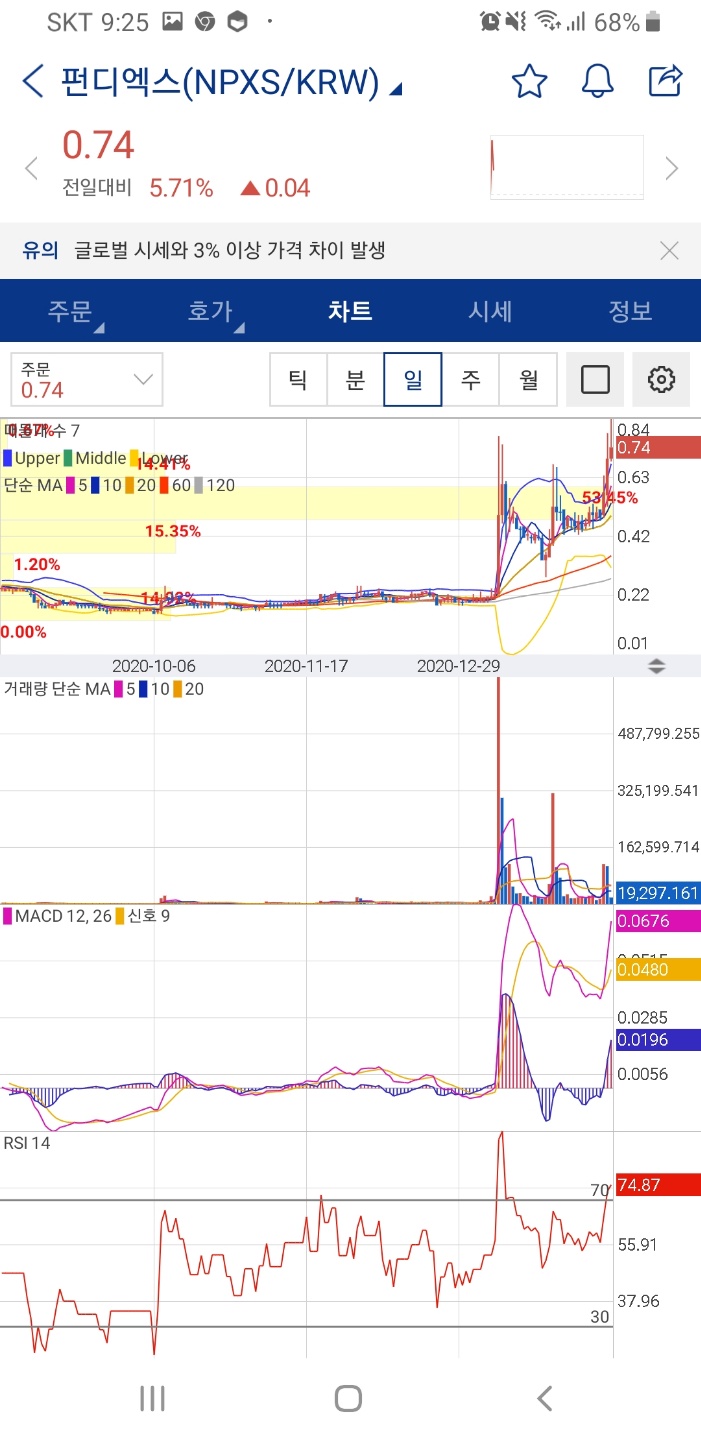Add NPXS/KRW to favorites with star
The image size is (701, 1440).
[529, 82]
